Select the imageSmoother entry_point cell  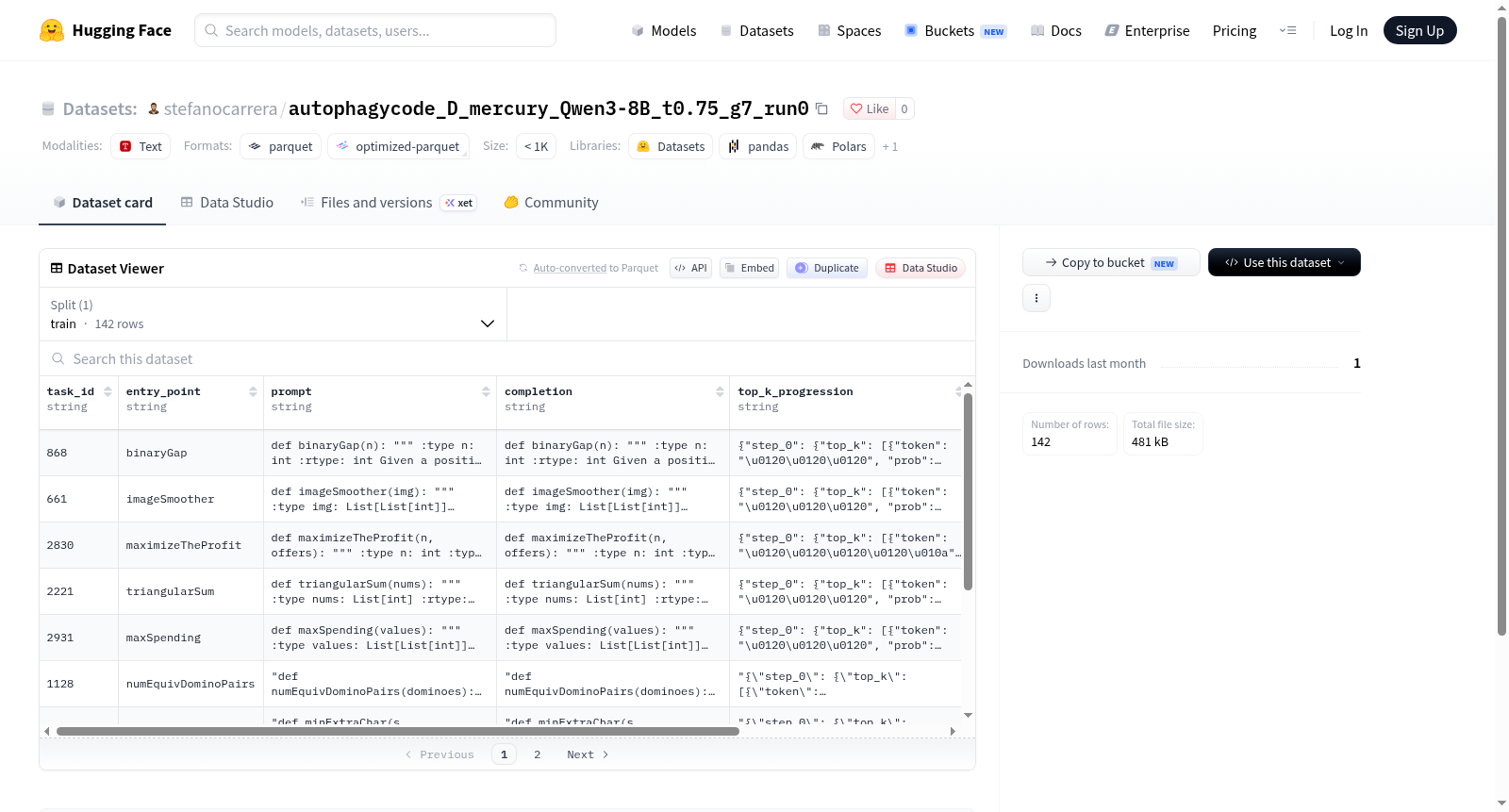coord(191,499)
